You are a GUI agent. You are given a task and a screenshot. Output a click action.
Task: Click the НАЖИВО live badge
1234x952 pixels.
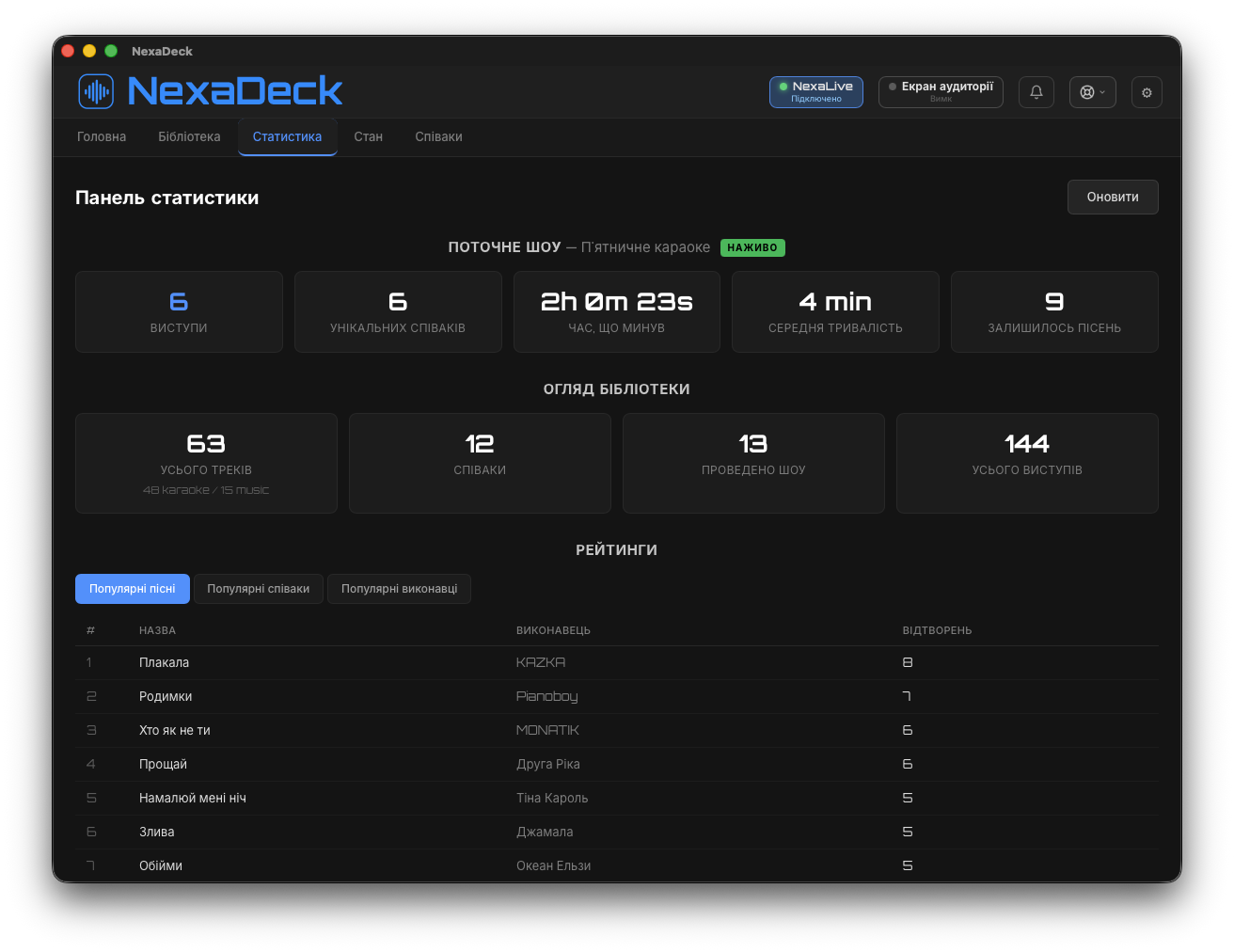(x=752, y=247)
